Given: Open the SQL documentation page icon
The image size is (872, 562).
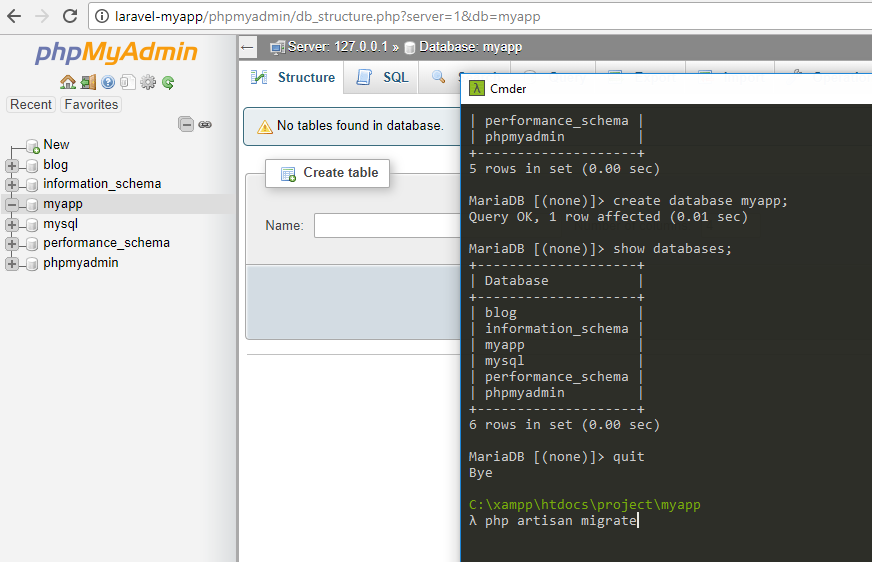Looking at the screenshot, I should tap(128, 82).
